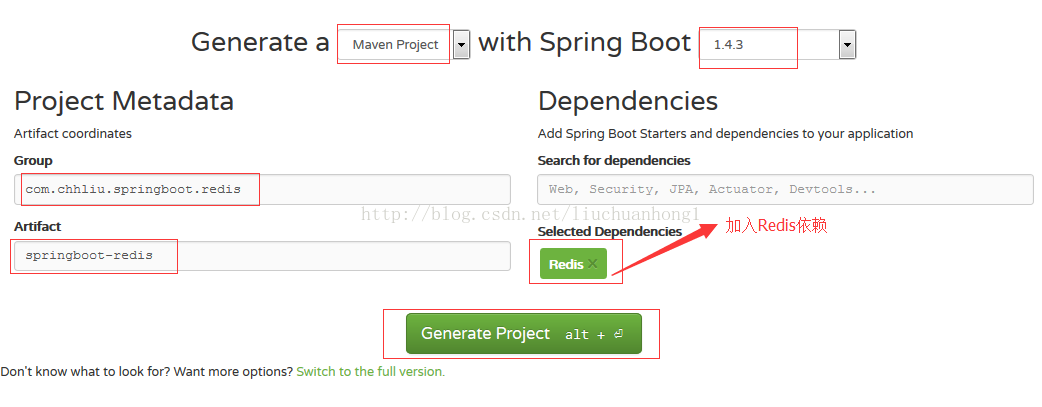The image size is (1042, 407).
Task: Click the green Redis dependency tag
Action: pos(565,264)
